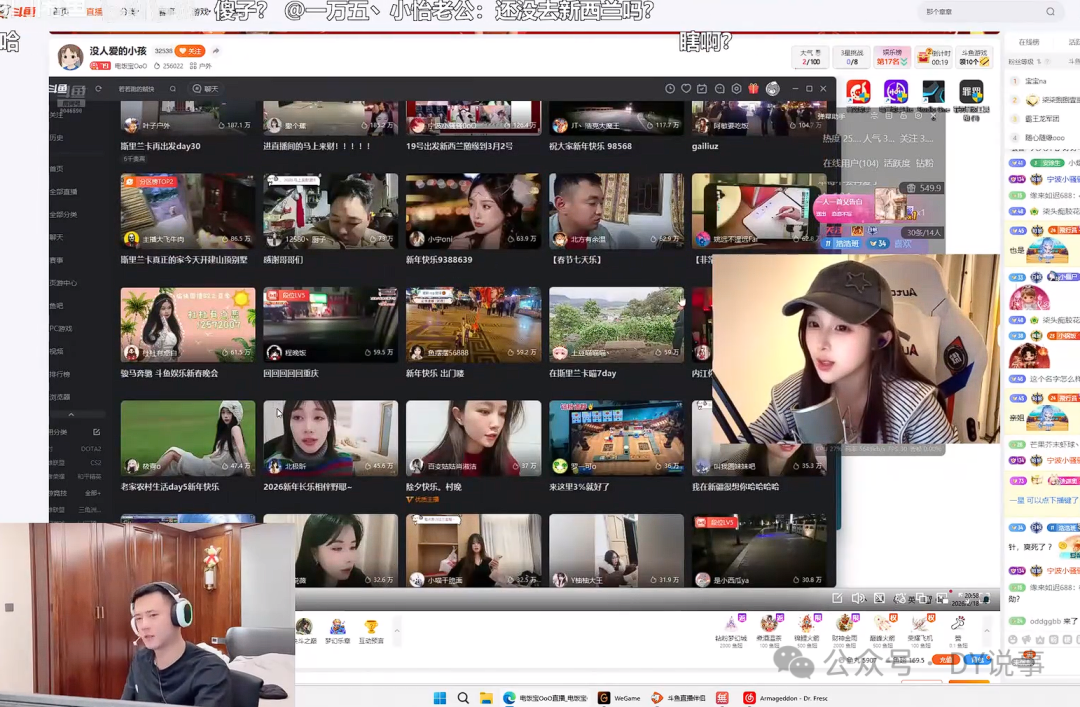This screenshot has height=707, width=1080.
Task: Click the search magnifier in client toolbar
Action: pyautogui.click(x=173, y=89)
